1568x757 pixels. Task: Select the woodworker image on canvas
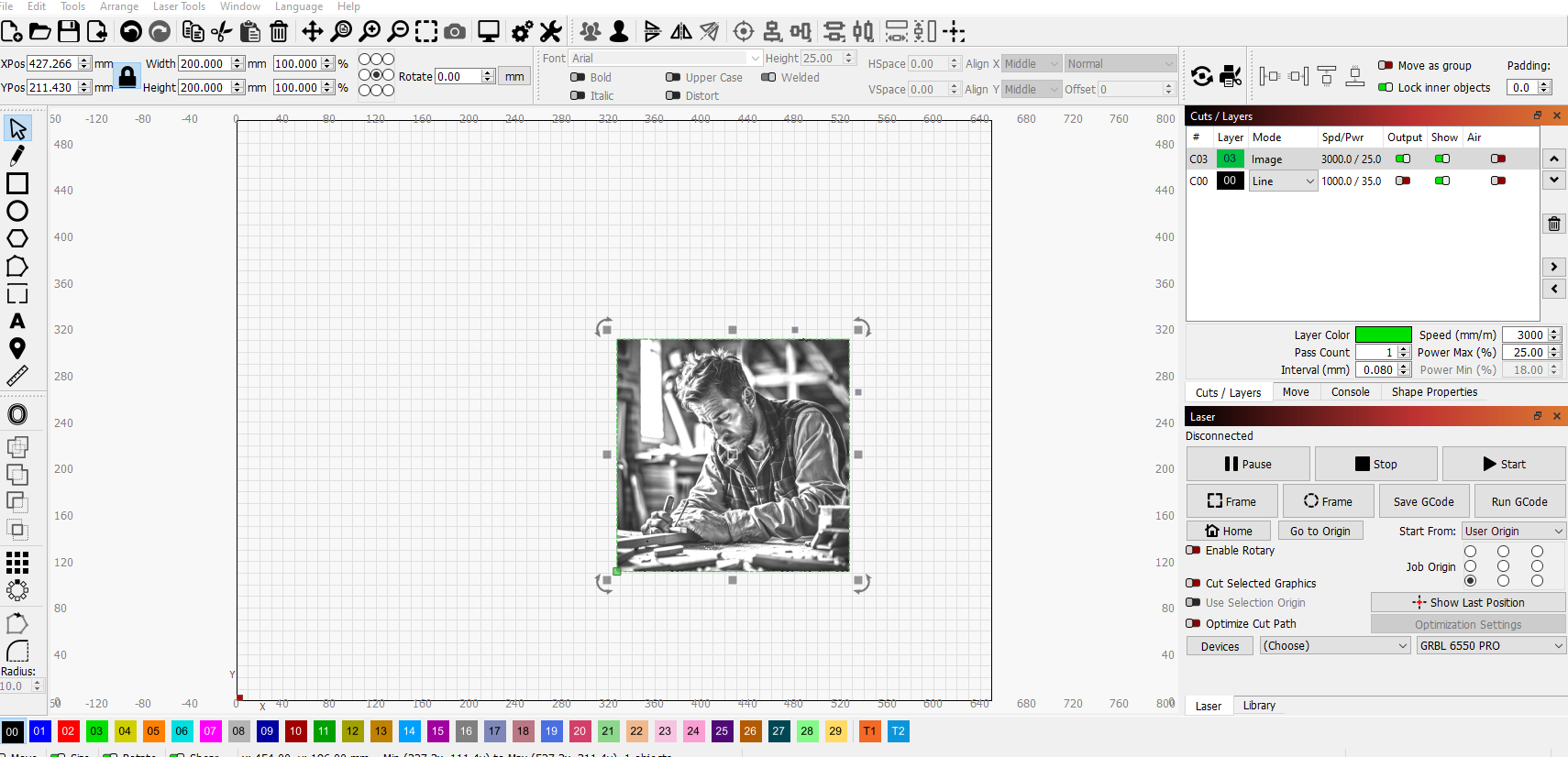(x=733, y=455)
